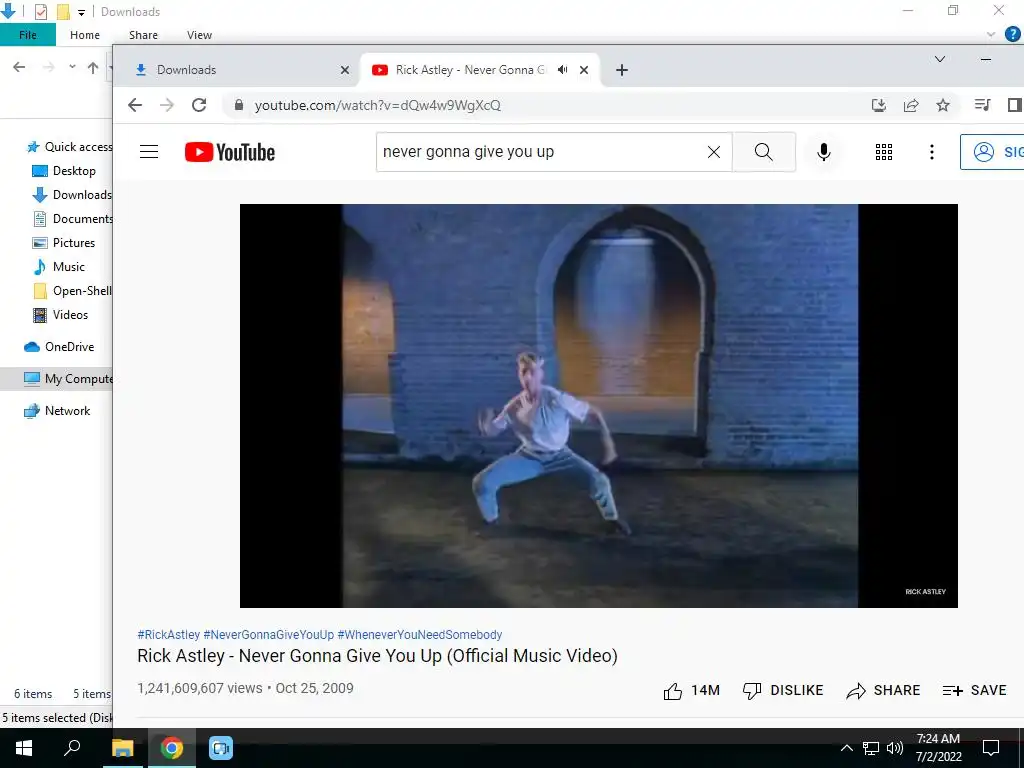Mute the Rick Astley tab audio icon
This screenshot has width=1024, height=768.
[562, 70]
